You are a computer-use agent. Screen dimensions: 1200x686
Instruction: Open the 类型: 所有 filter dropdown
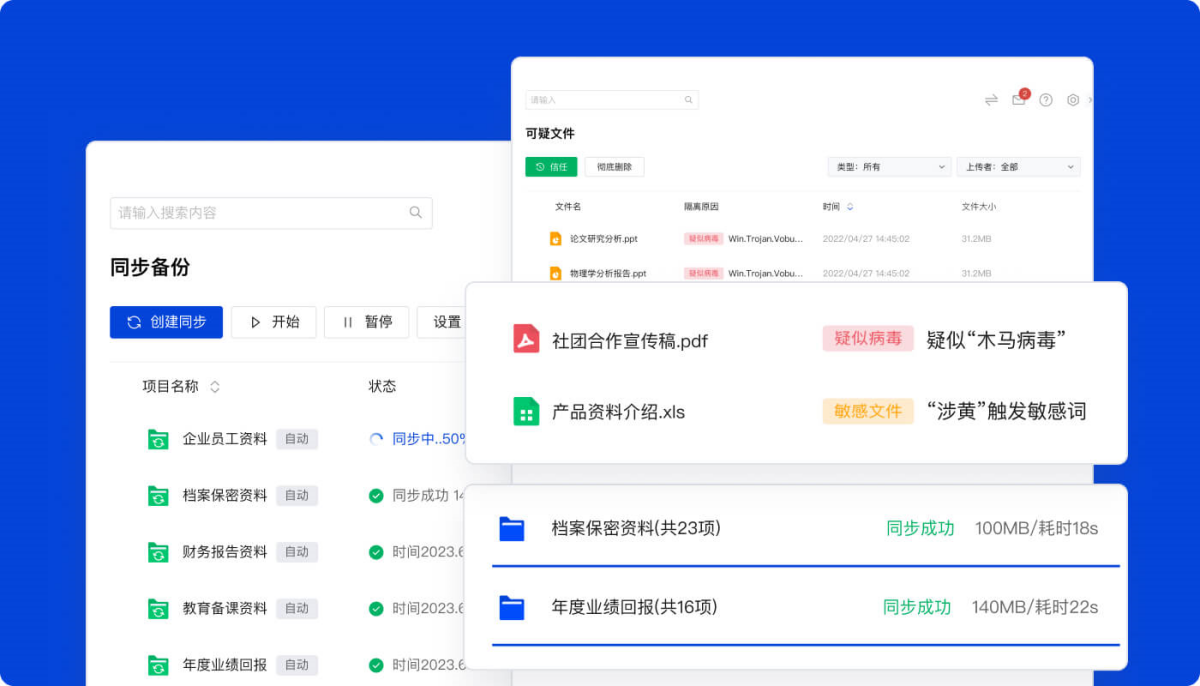pyautogui.click(x=888, y=166)
